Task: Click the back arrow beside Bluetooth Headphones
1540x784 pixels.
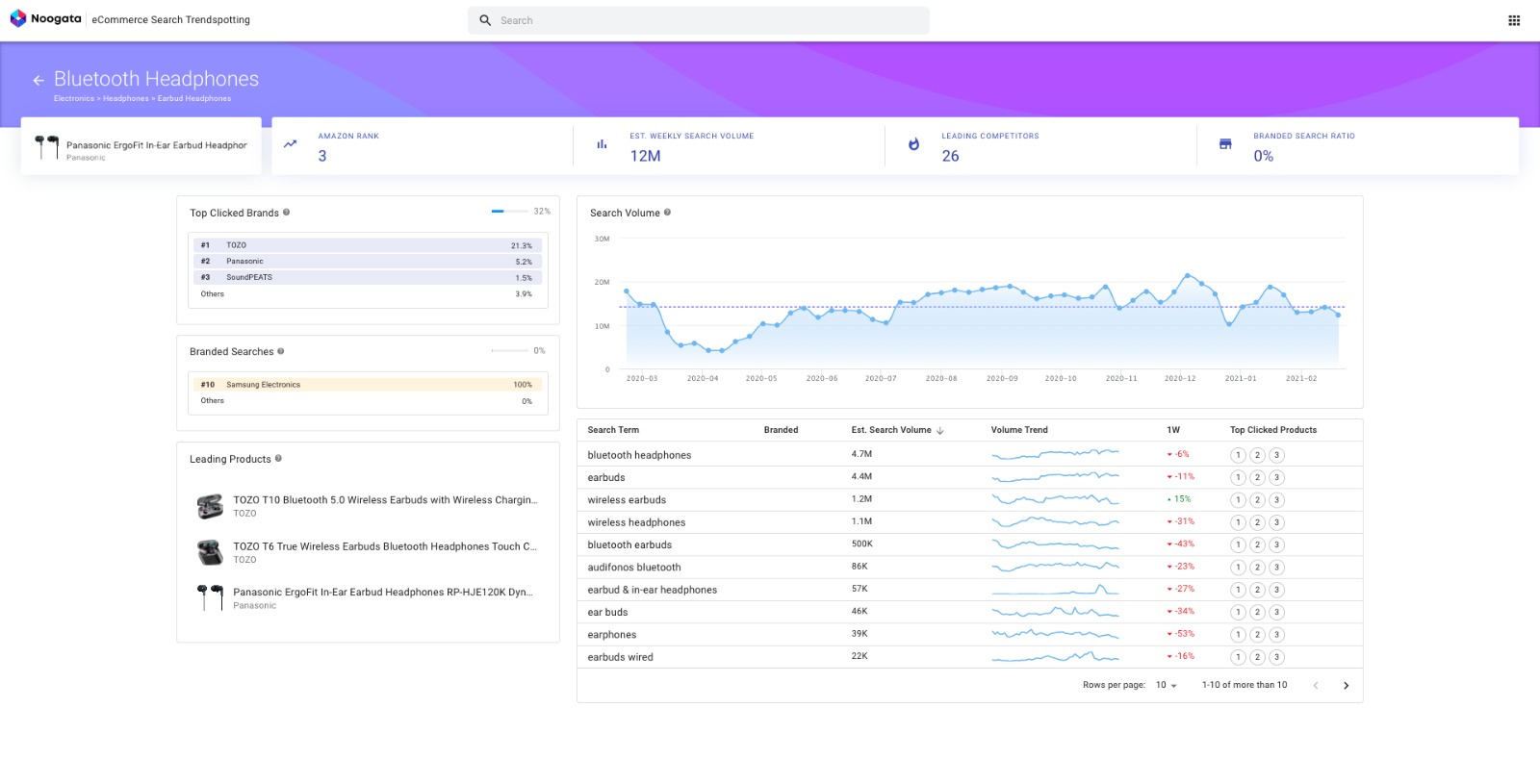Action: tap(38, 81)
